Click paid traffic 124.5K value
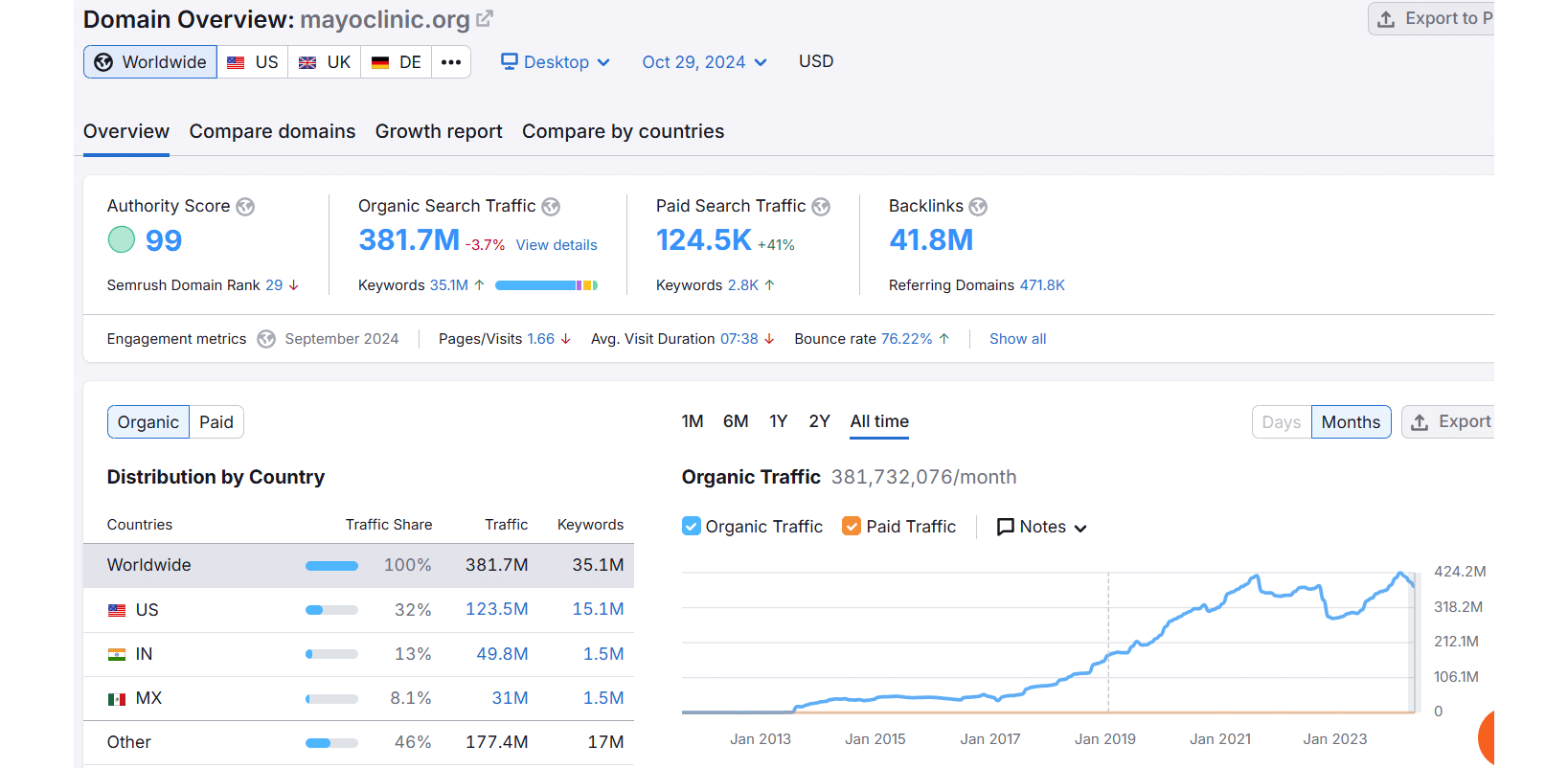Image resolution: width=1568 pixels, height=768 pixels. (704, 239)
